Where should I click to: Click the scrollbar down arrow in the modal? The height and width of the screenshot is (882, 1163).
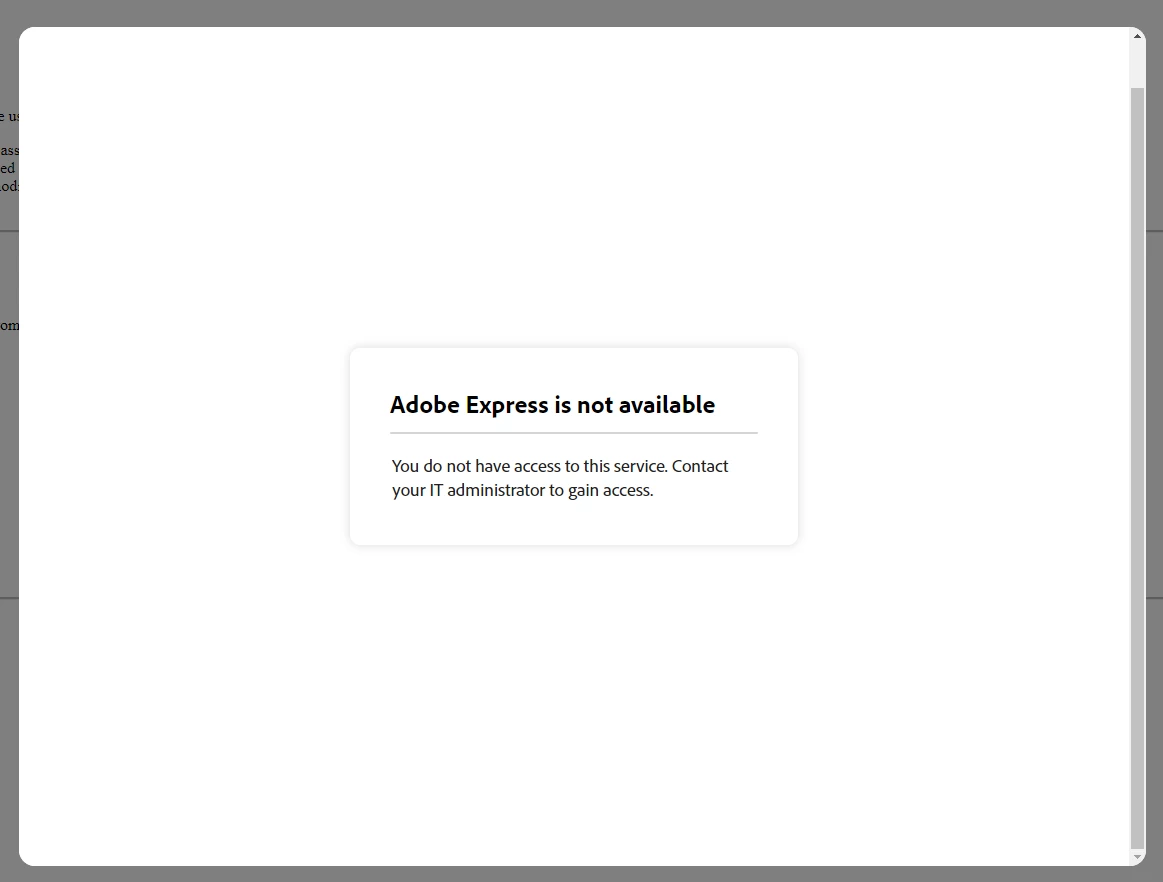pyautogui.click(x=1137, y=857)
